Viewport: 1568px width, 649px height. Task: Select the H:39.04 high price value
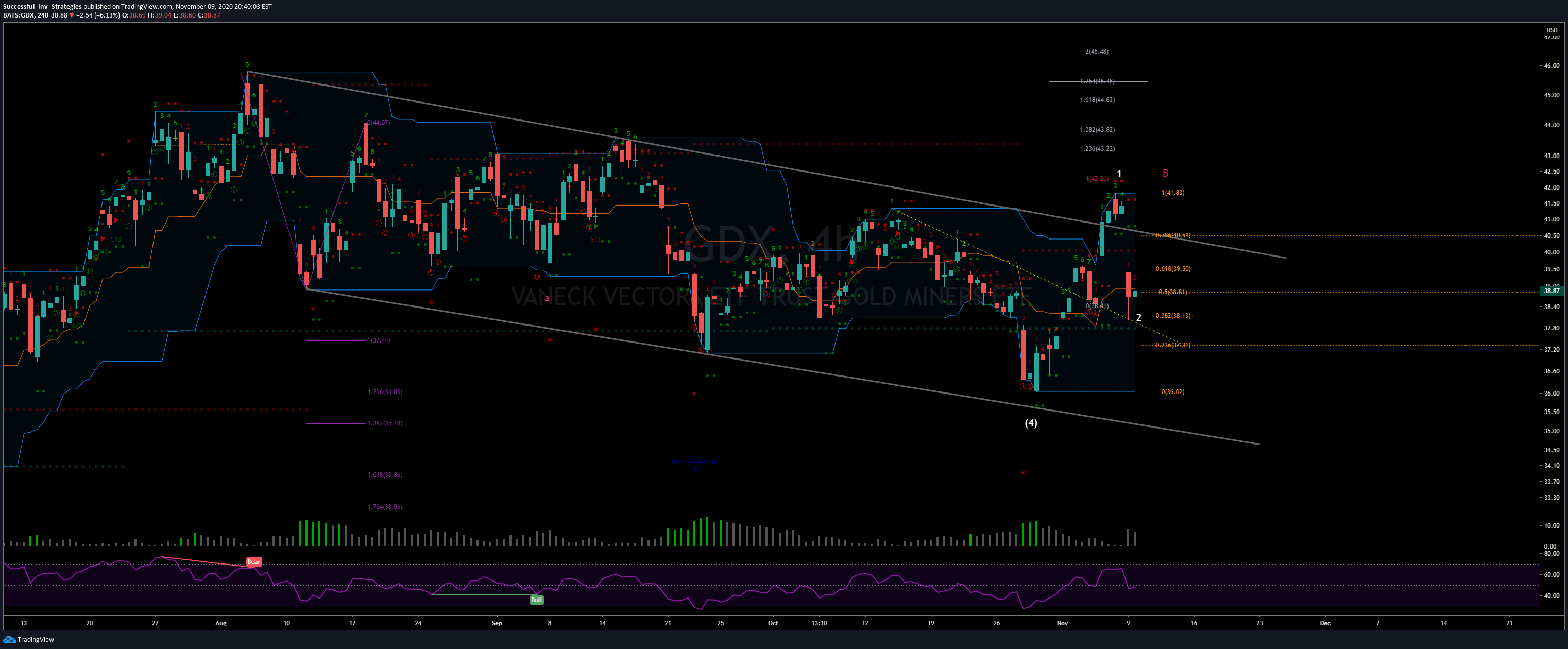tap(160, 15)
